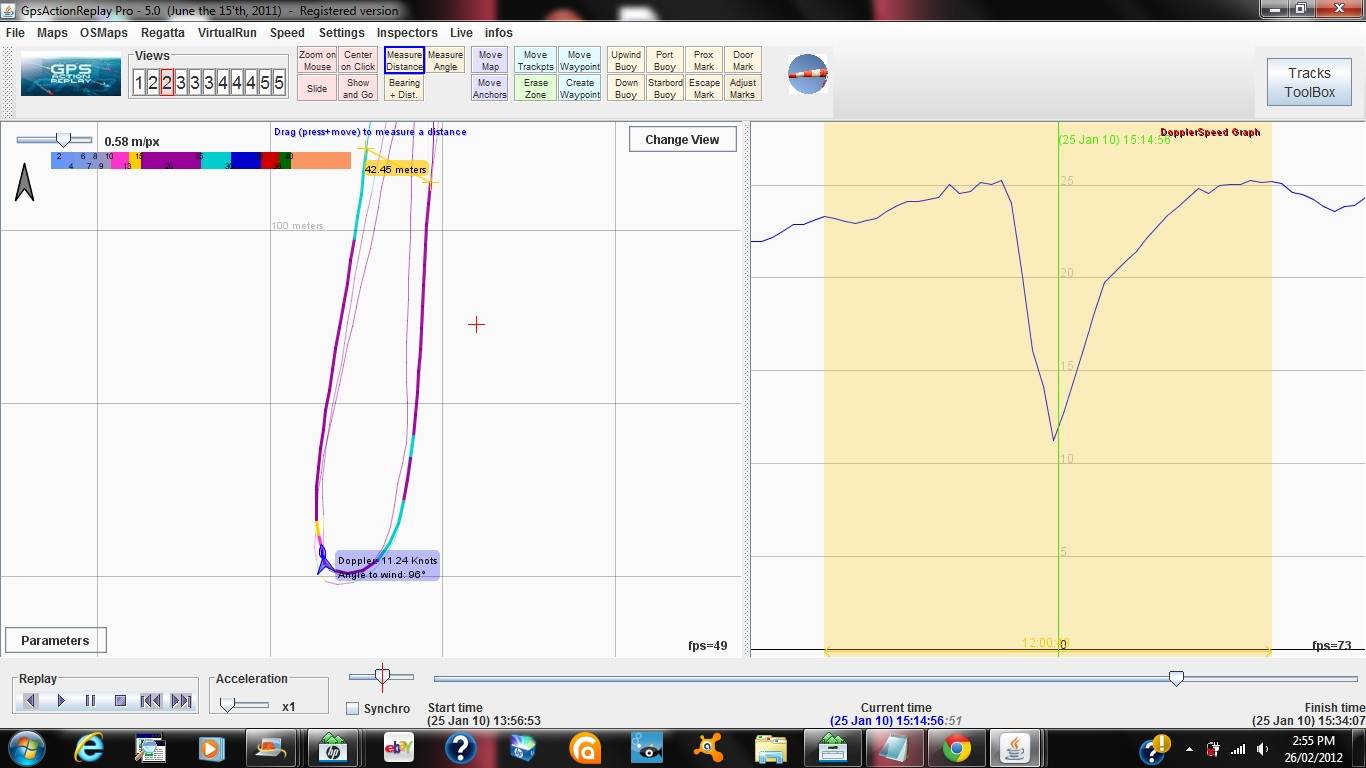Toggle the Zoom on Mouse mode
The width and height of the screenshot is (1366, 768).
pyautogui.click(x=317, y=61)
